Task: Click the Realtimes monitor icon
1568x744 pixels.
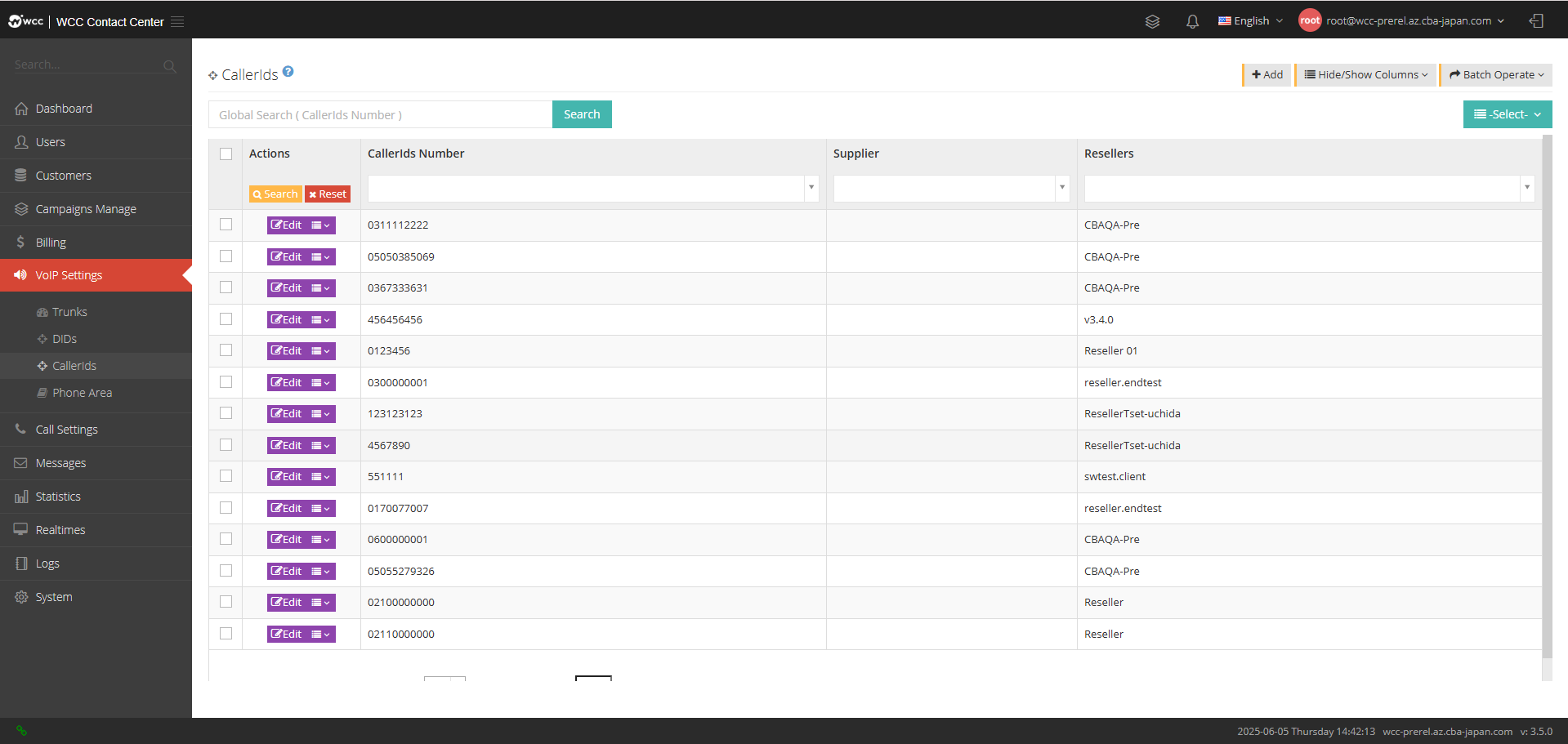Action: pos(21,529)
